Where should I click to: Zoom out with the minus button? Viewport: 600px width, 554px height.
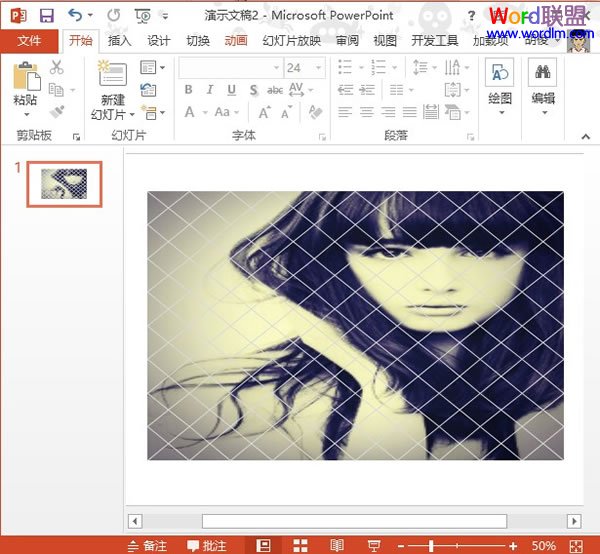(401, 546)
